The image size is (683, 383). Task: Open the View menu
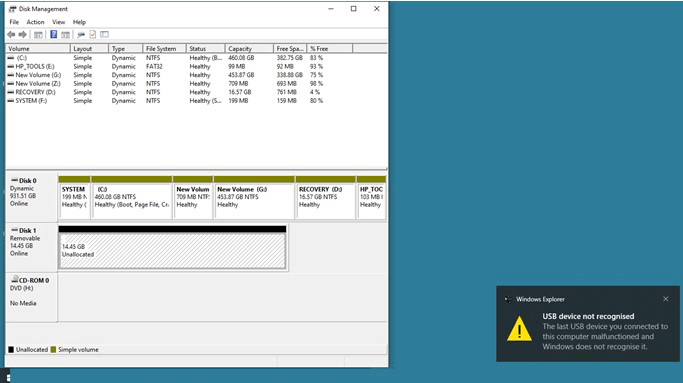(58, 22)
